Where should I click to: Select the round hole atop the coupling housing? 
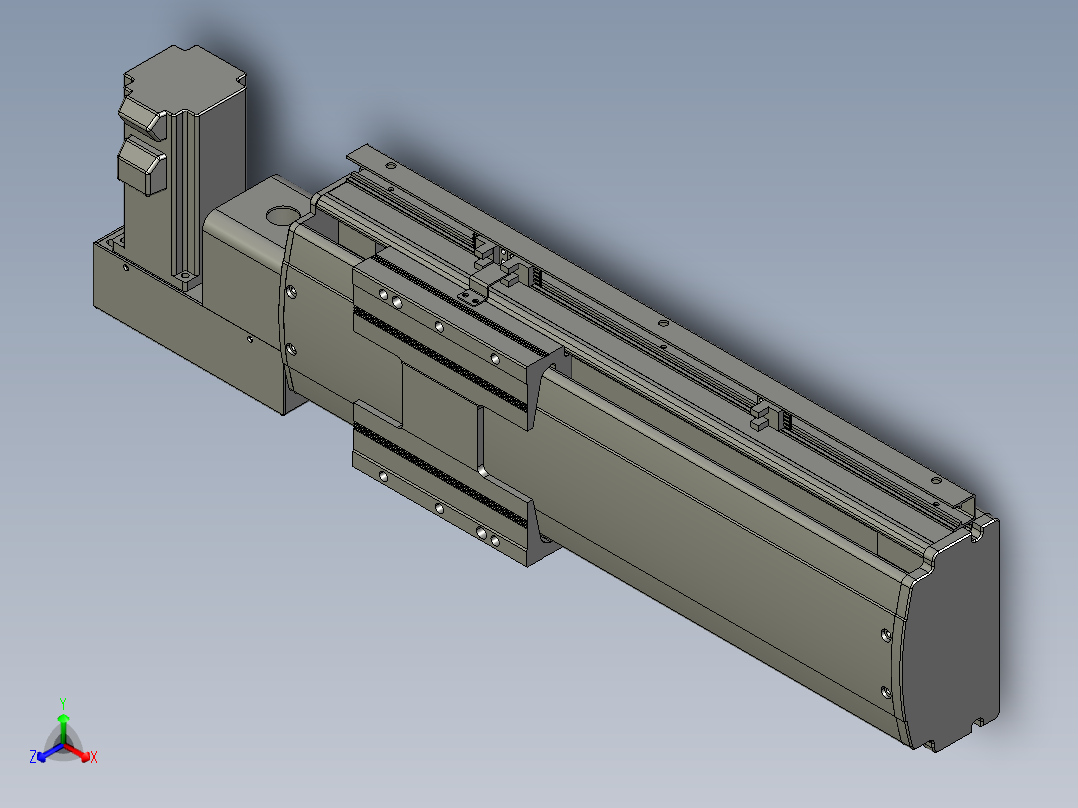281,216
